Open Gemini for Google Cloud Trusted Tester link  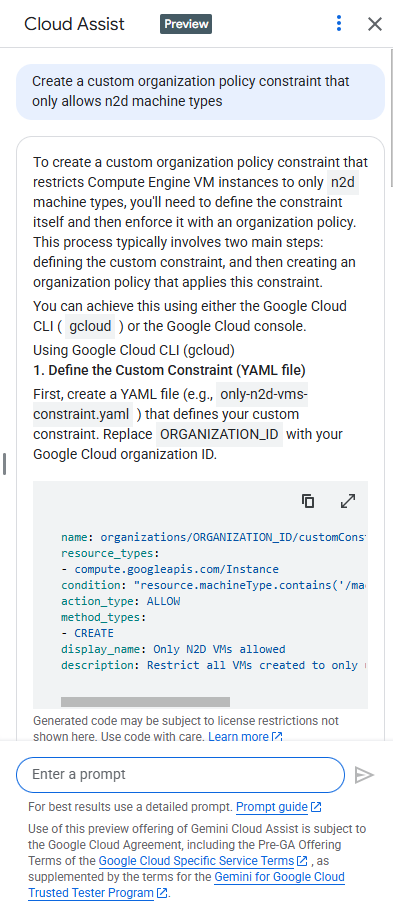pos(186,885)
